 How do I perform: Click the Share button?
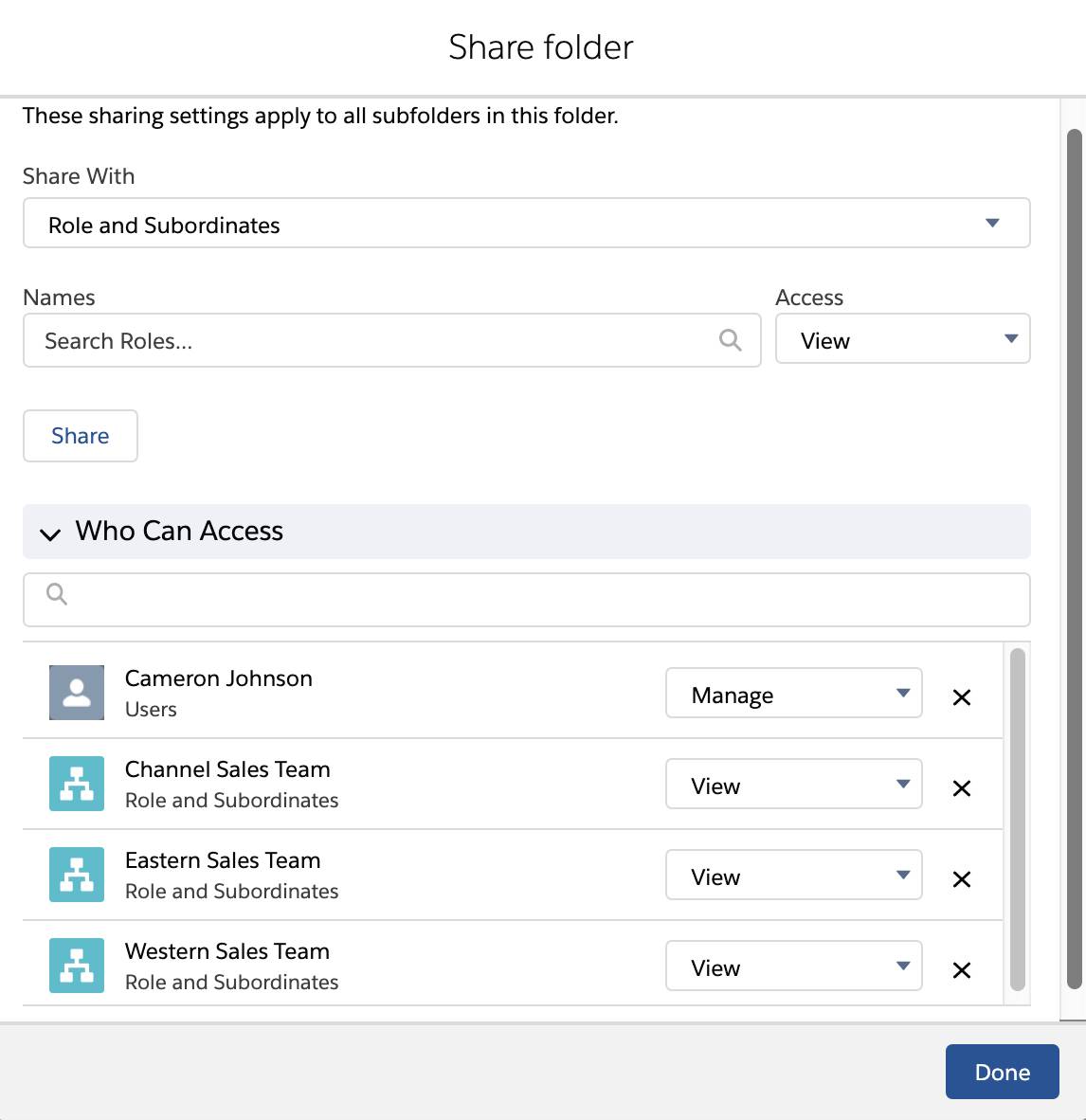point(80,436)
